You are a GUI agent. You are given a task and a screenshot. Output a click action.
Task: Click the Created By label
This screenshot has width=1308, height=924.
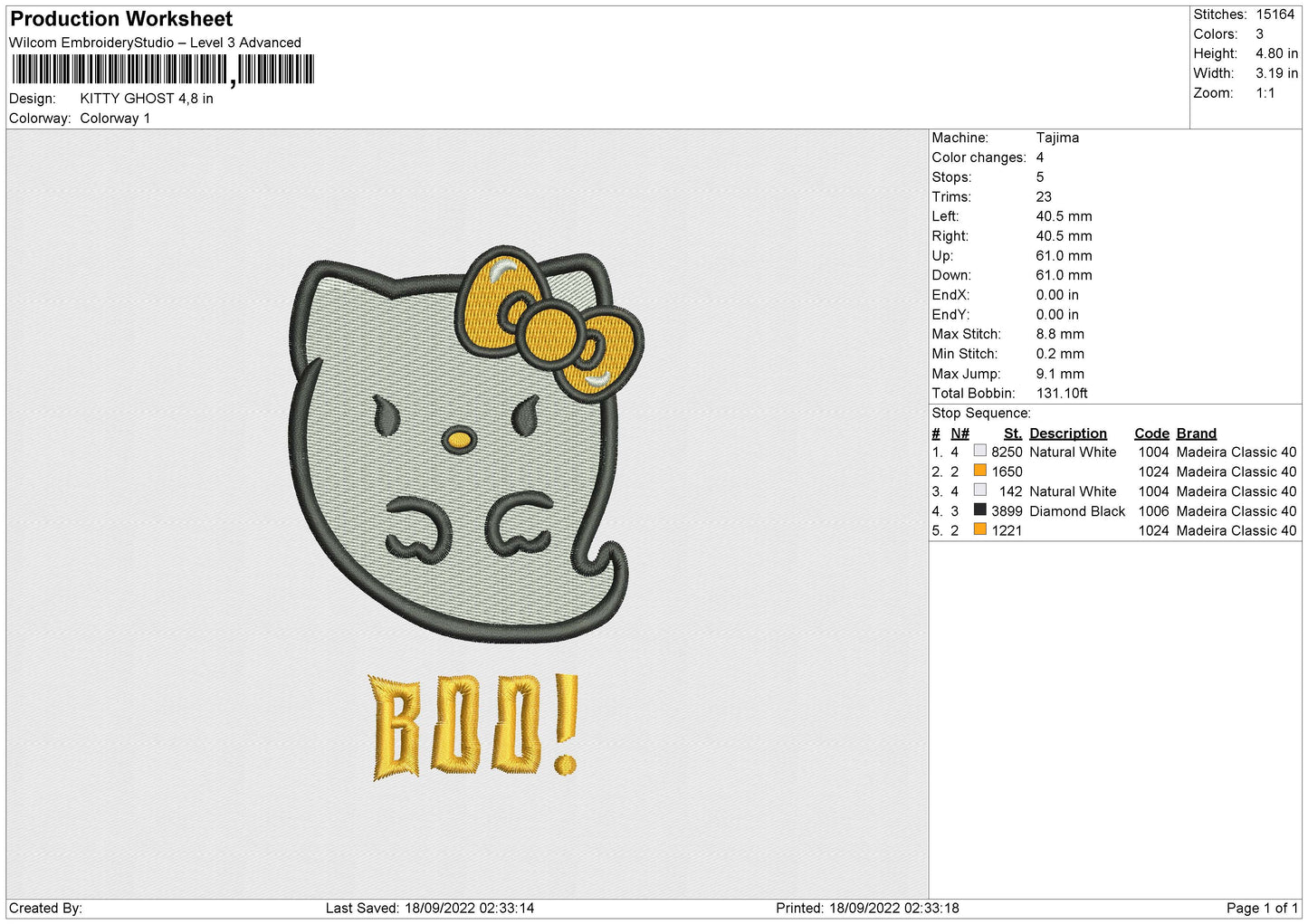coord(45,909)
